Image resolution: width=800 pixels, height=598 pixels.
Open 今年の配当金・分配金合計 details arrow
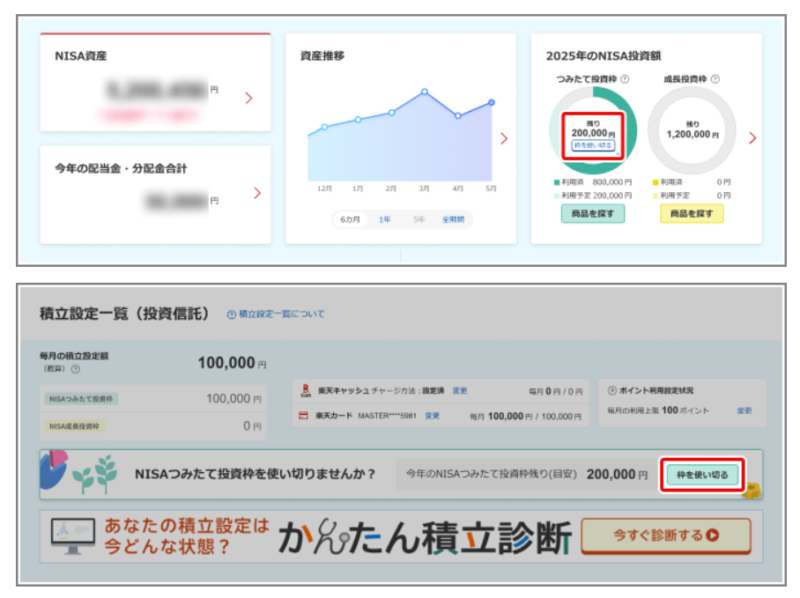tap(257, 193)
